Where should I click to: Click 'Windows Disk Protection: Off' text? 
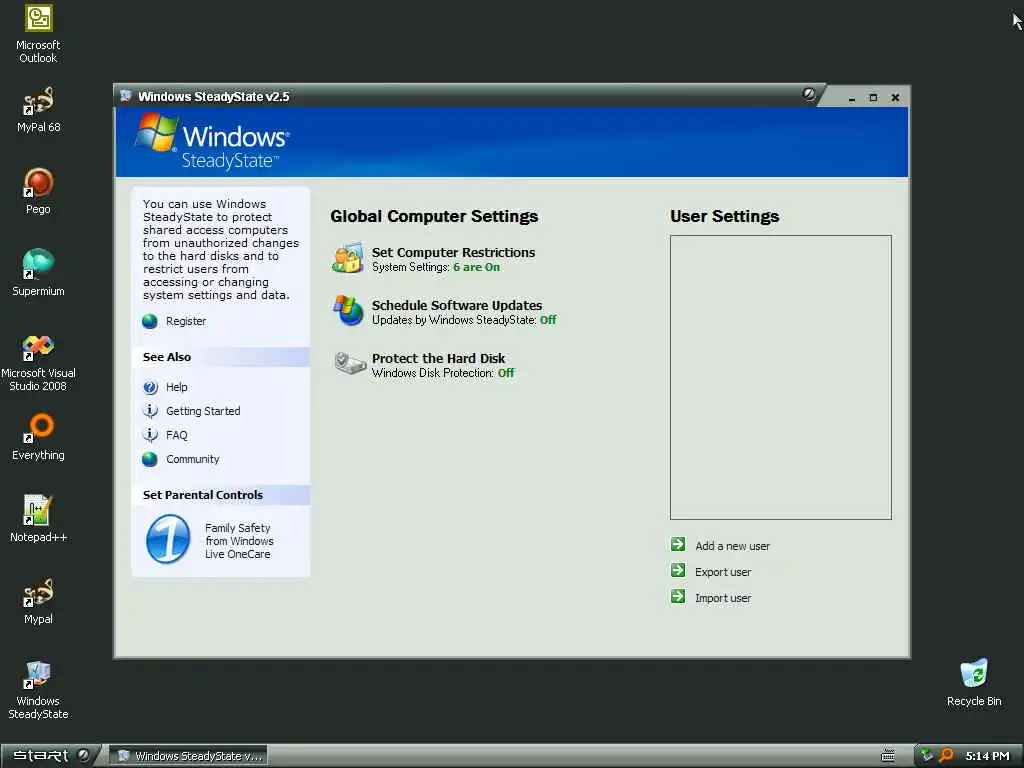point(443,373)
